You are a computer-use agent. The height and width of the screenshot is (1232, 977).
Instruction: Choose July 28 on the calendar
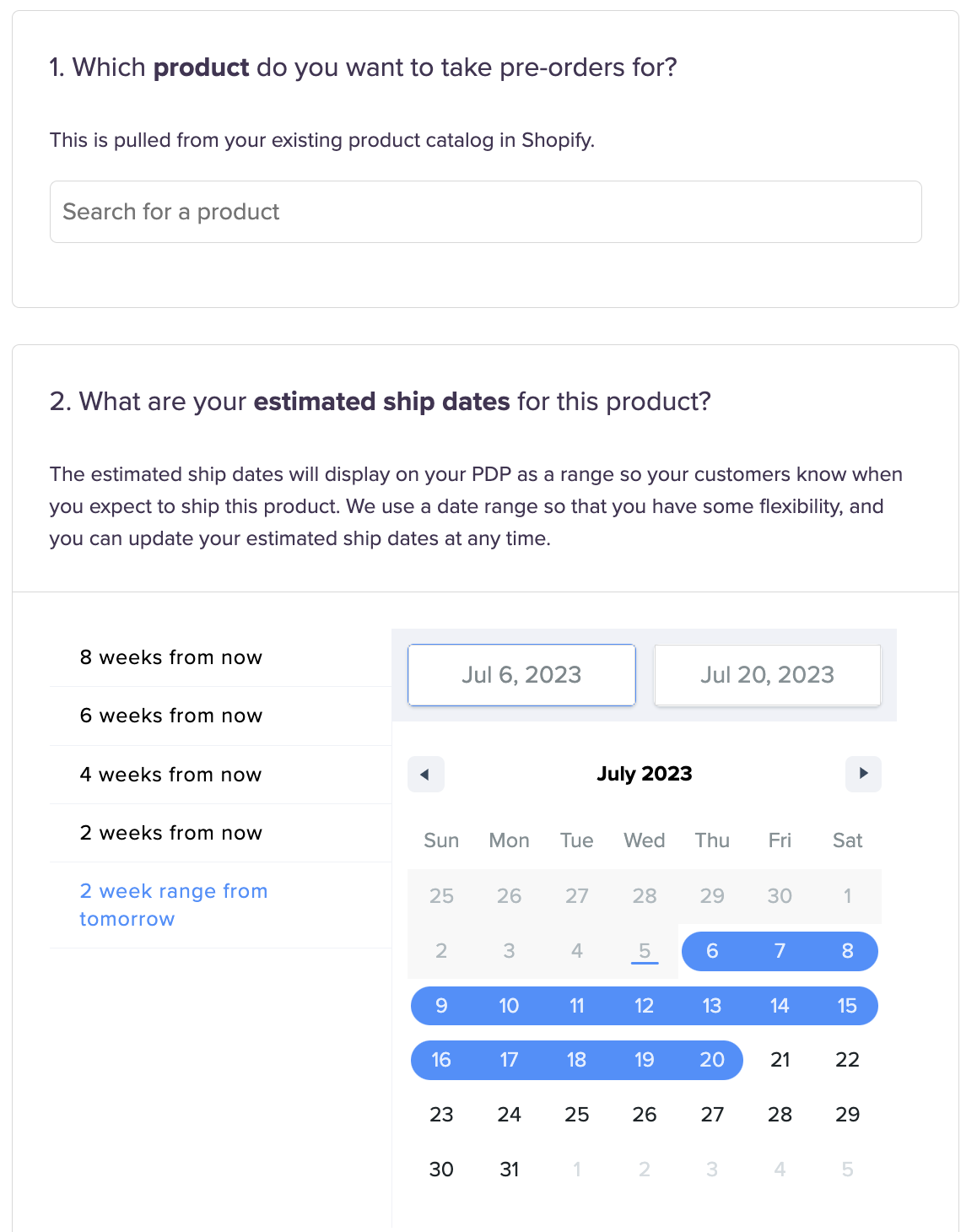click(x=780, y=1115)
